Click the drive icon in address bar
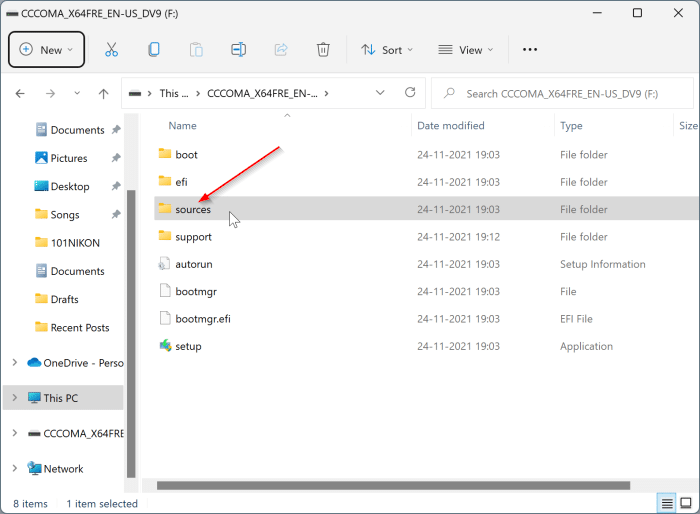The height and width of the screenshot is (514, 700). tap(135, 93)
